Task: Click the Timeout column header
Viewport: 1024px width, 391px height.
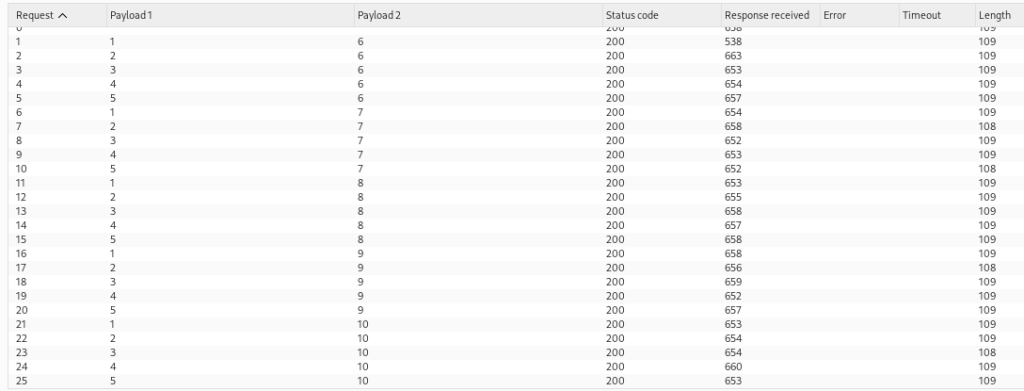Action: (937, 15)
